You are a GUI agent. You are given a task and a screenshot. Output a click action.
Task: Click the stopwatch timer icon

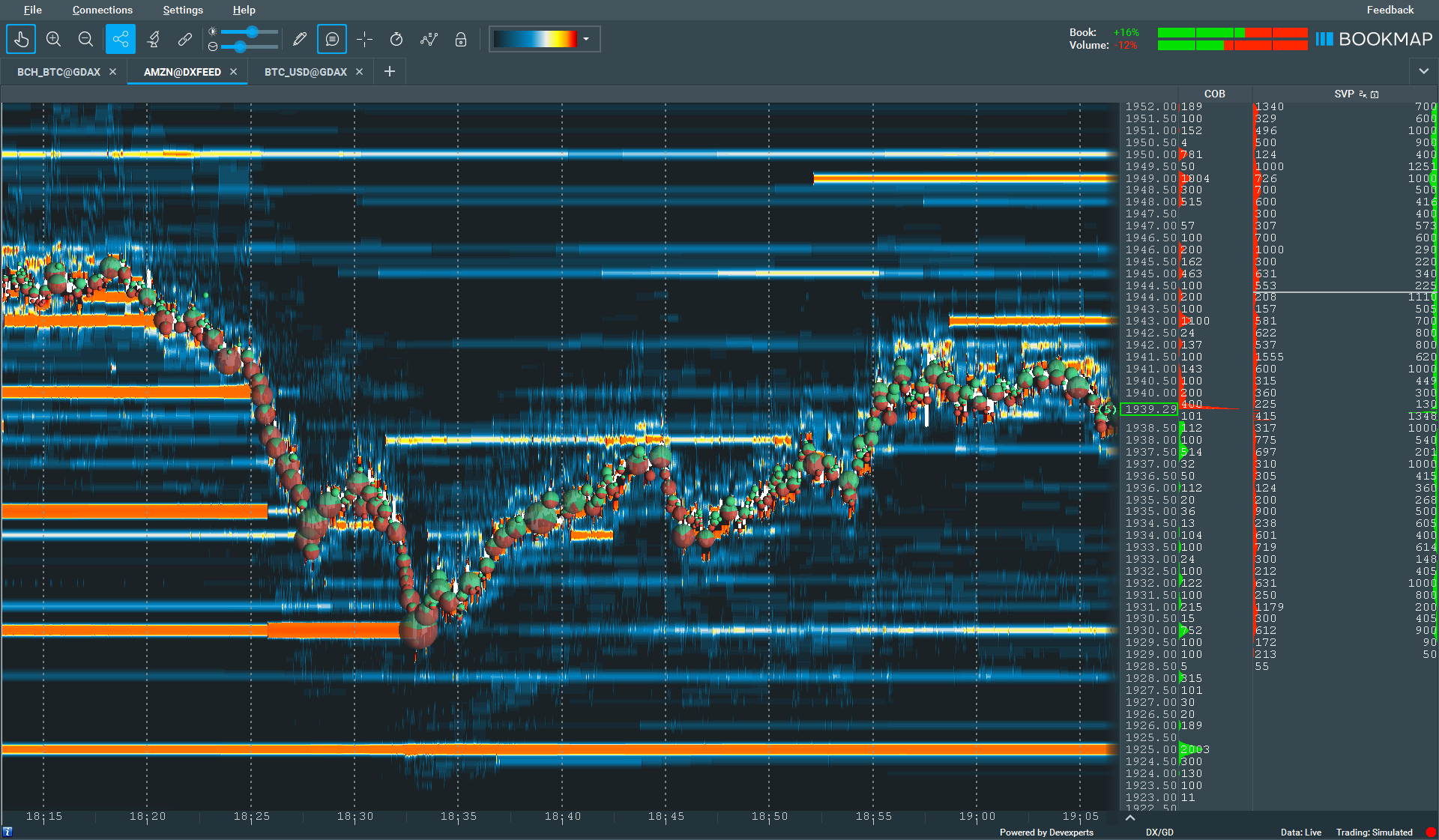tap(396, 39)
